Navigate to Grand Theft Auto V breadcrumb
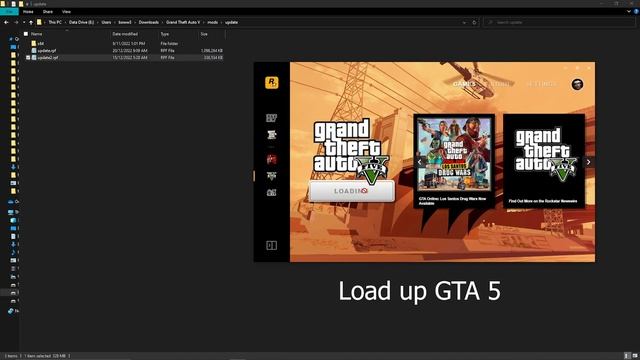The width and height of the screenshot is (640, 360). [183, 22]
